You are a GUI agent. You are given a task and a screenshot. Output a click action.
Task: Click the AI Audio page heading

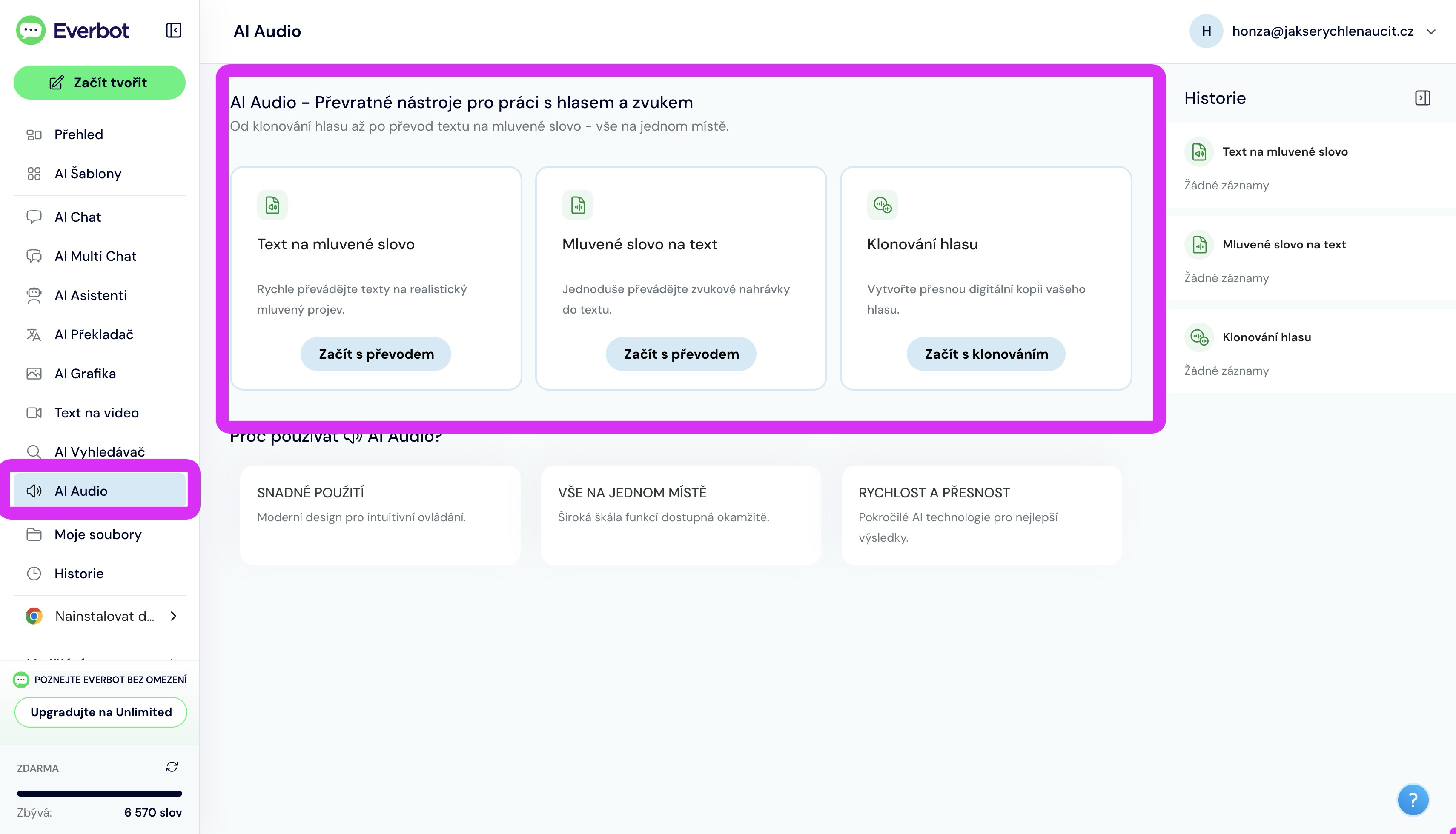267,31
